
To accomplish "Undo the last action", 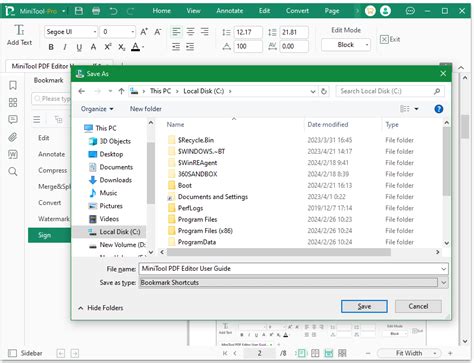I will coord(113,11).
